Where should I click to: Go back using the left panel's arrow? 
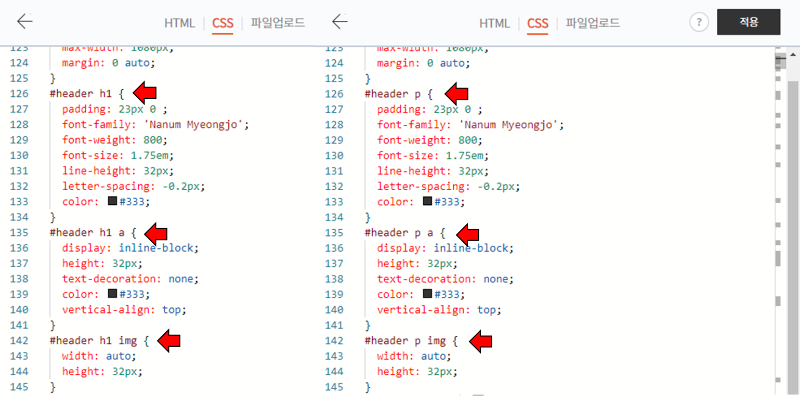[24, 21]
